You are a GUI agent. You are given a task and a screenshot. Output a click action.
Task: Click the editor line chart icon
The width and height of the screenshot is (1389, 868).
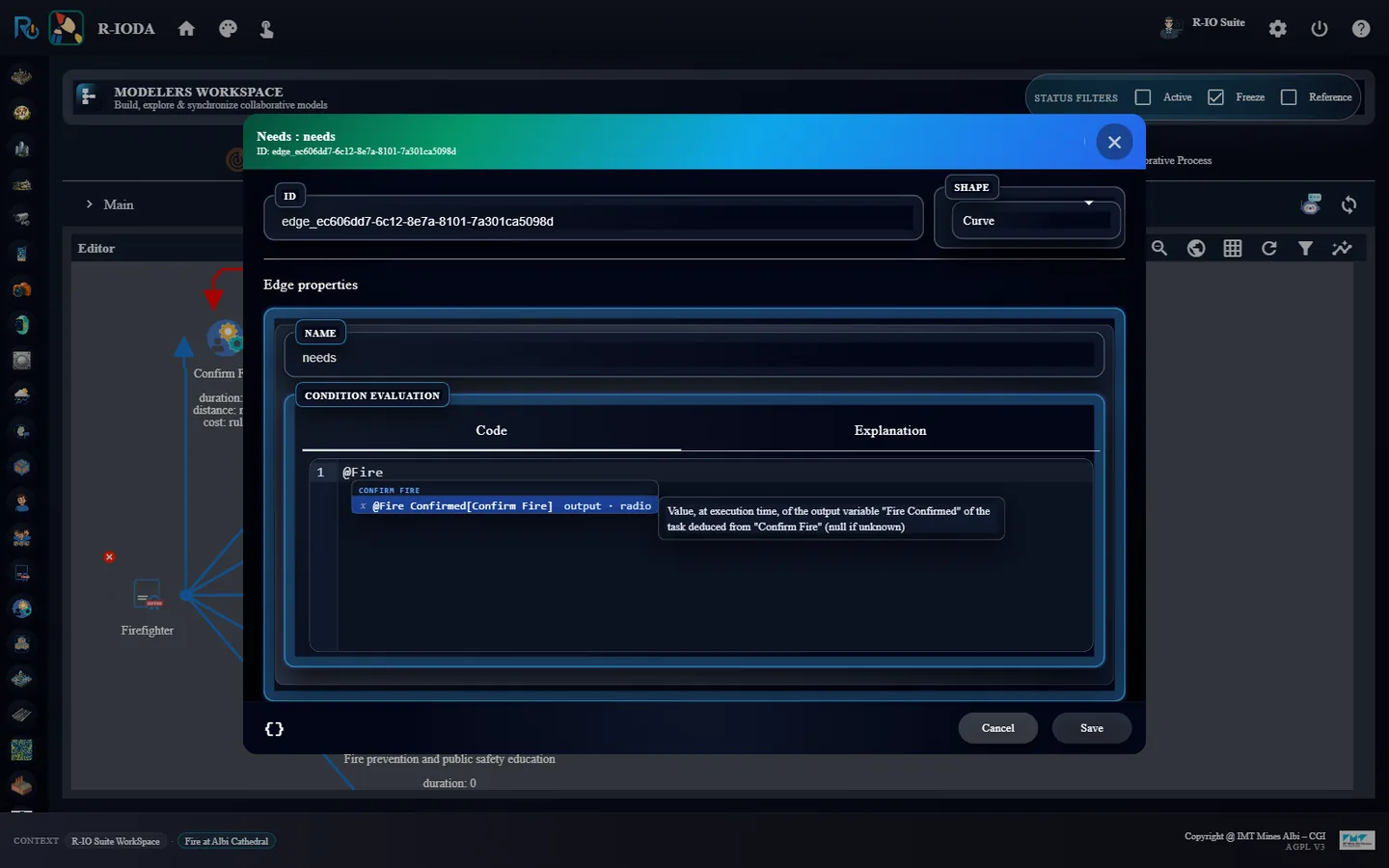1342,248
